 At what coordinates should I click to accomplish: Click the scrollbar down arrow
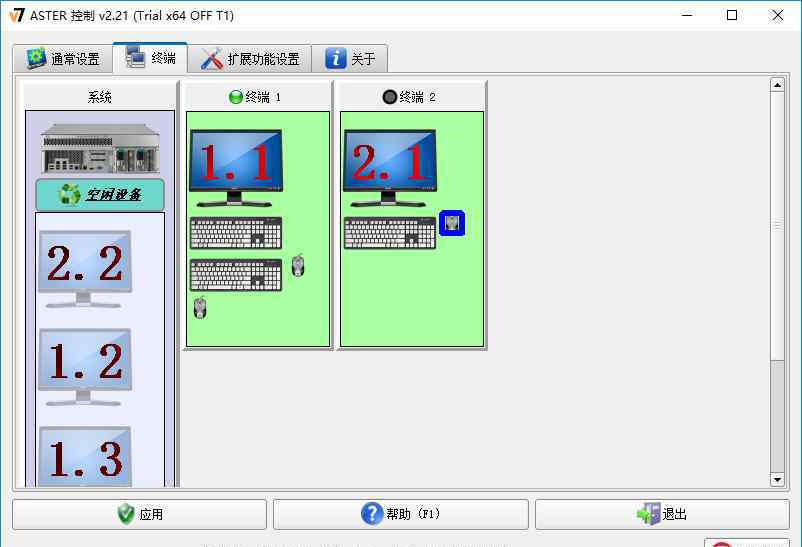tap(777, 480)
